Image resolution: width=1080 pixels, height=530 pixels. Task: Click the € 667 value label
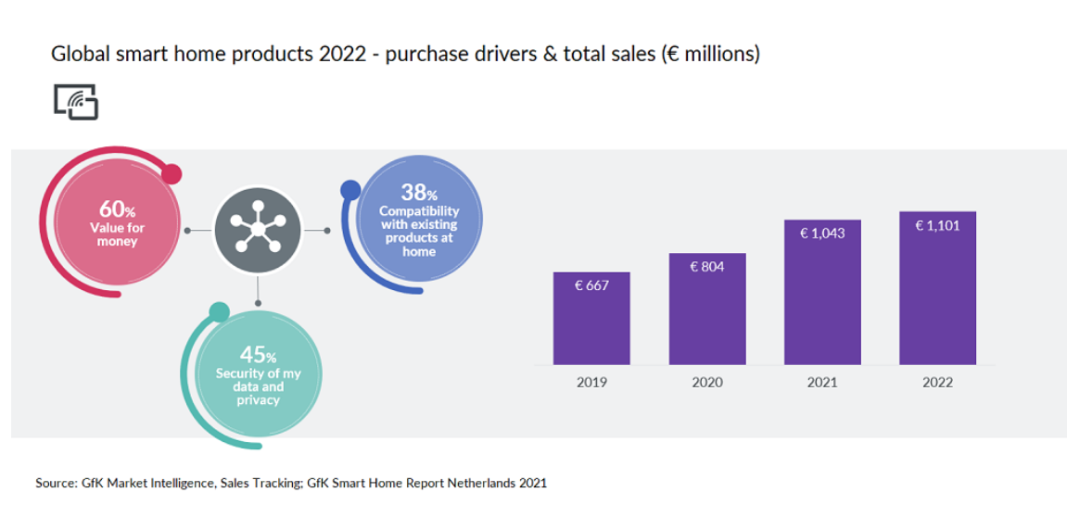point(591,285)
